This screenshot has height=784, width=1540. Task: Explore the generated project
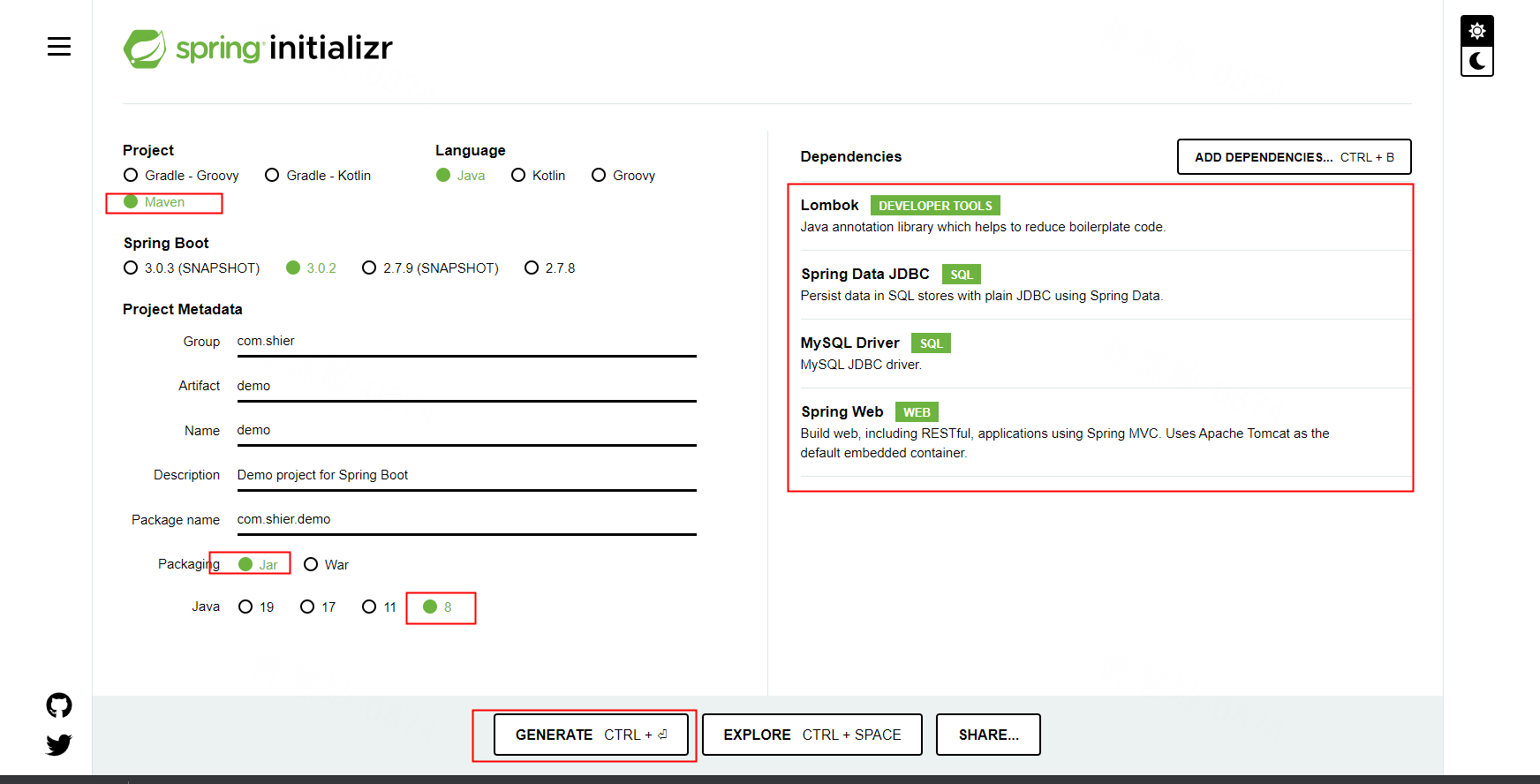(812, 735)
